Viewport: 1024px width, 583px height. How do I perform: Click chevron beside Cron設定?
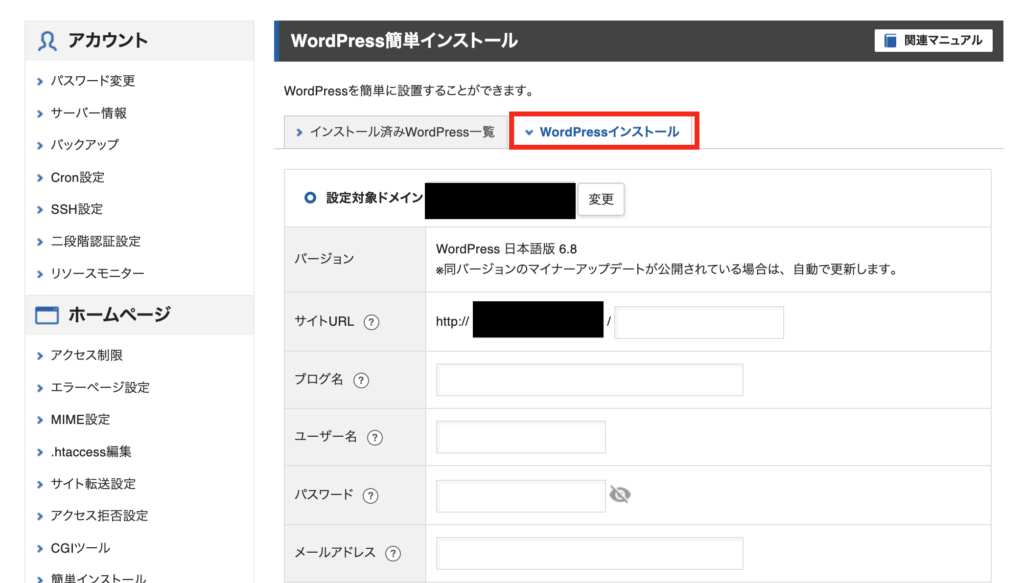point(40,178)
